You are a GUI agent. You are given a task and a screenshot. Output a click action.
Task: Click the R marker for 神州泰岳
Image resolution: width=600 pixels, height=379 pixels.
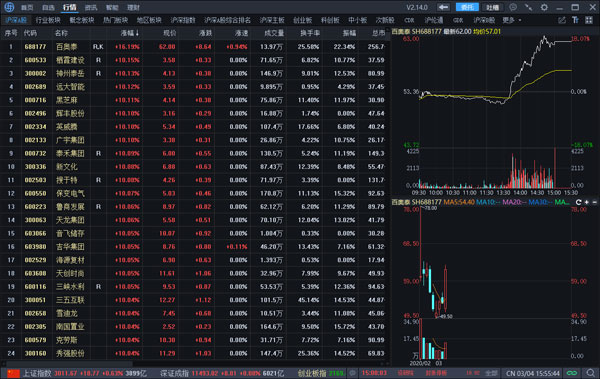(x=98, y=74)
